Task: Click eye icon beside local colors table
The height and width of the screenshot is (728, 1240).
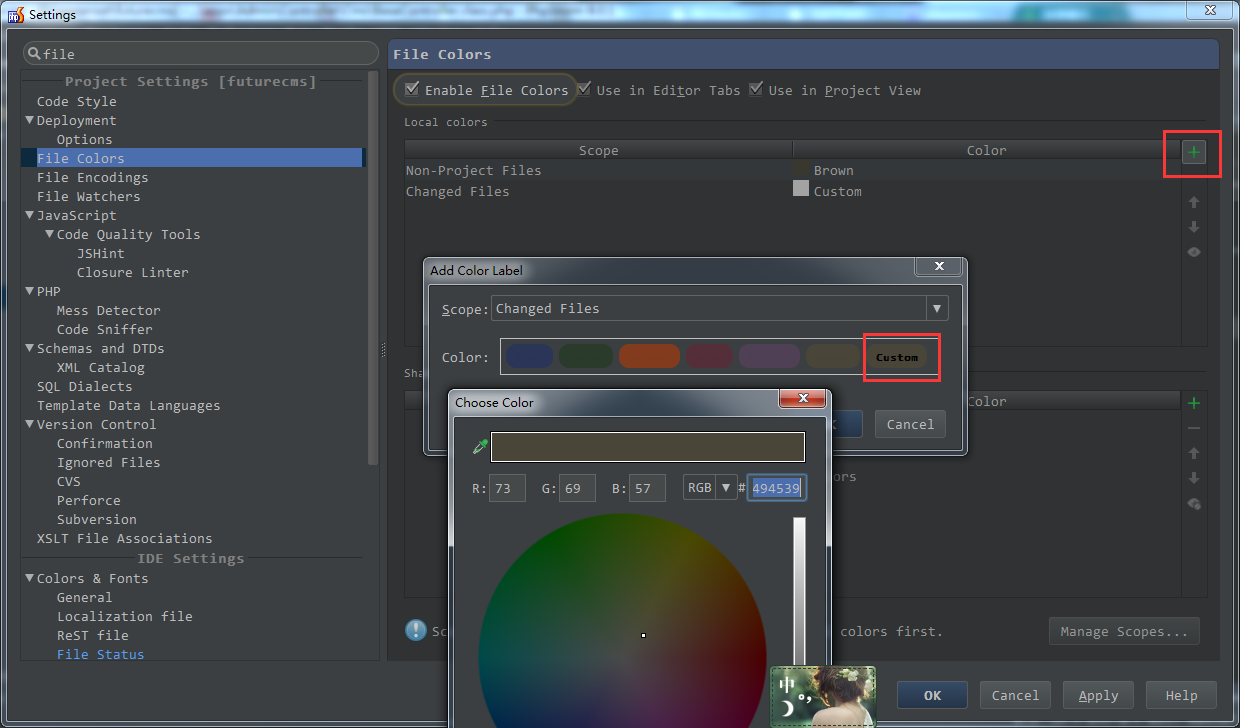Action: [x=1194, y=252]
